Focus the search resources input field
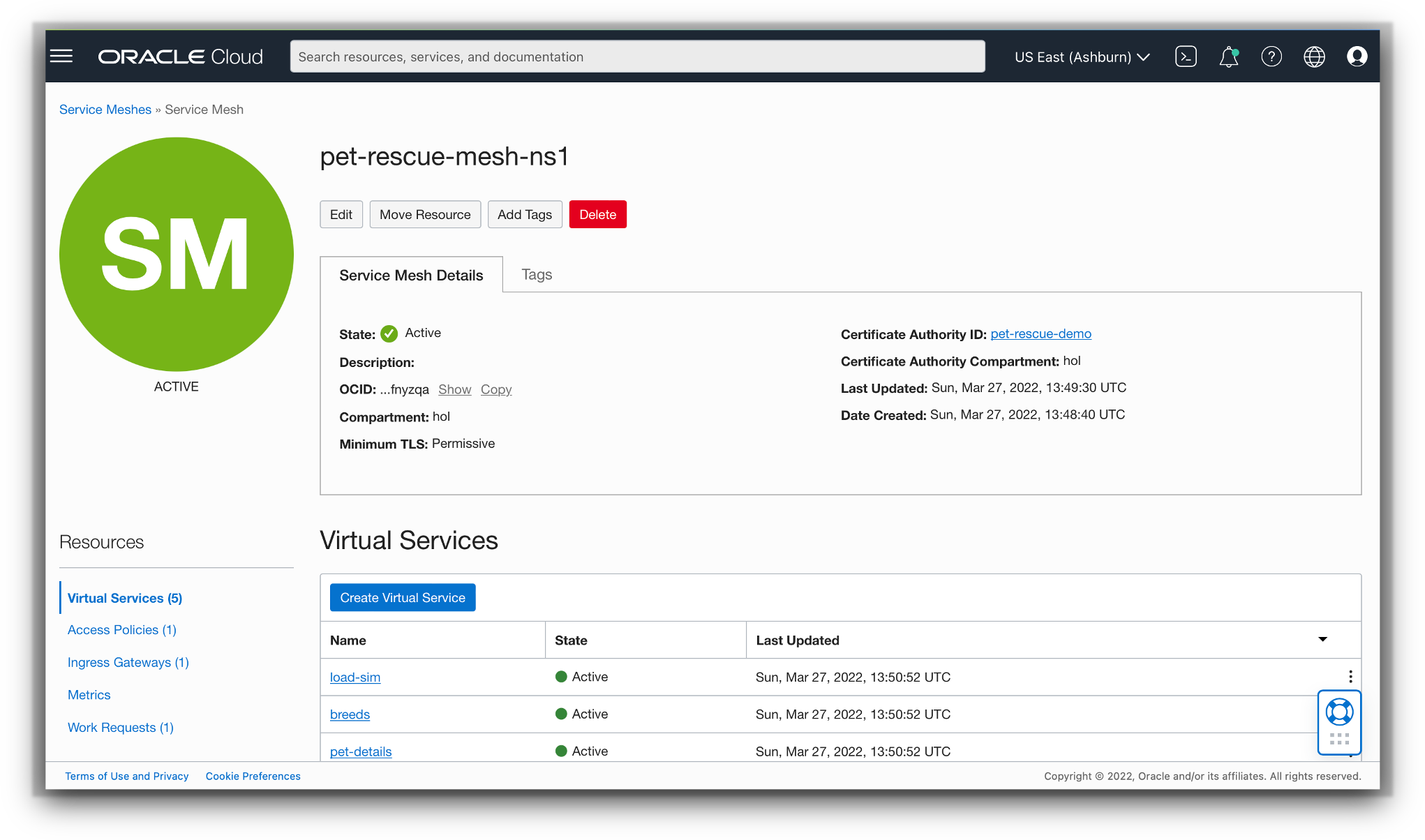Viewport: 1425px width, 840px height. coord(637,57)
